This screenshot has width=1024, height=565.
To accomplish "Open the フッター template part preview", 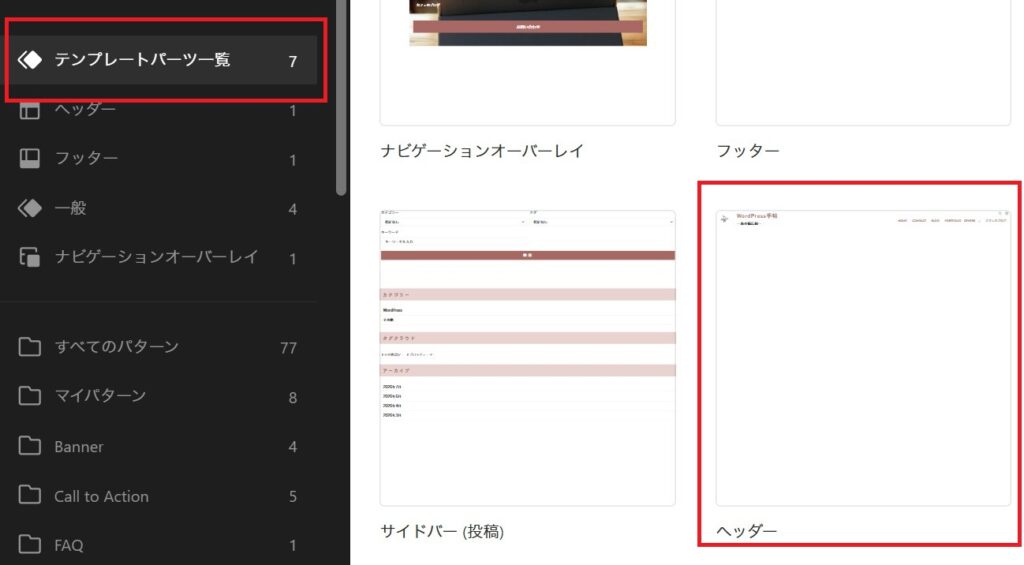I will (x=863, y=62).
